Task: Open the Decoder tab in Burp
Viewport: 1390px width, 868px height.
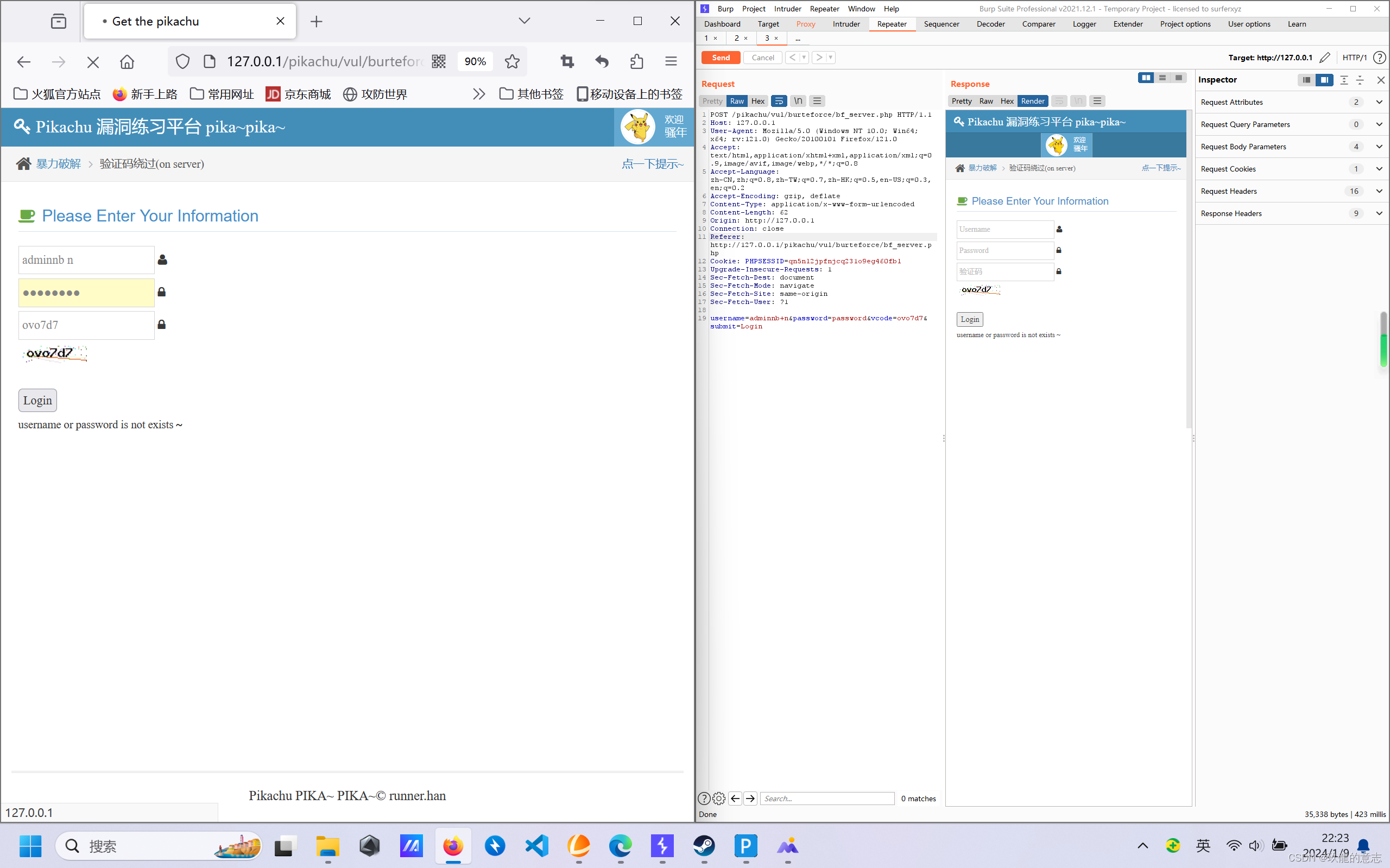Action: pyautogui.click(x=990, y=24)
